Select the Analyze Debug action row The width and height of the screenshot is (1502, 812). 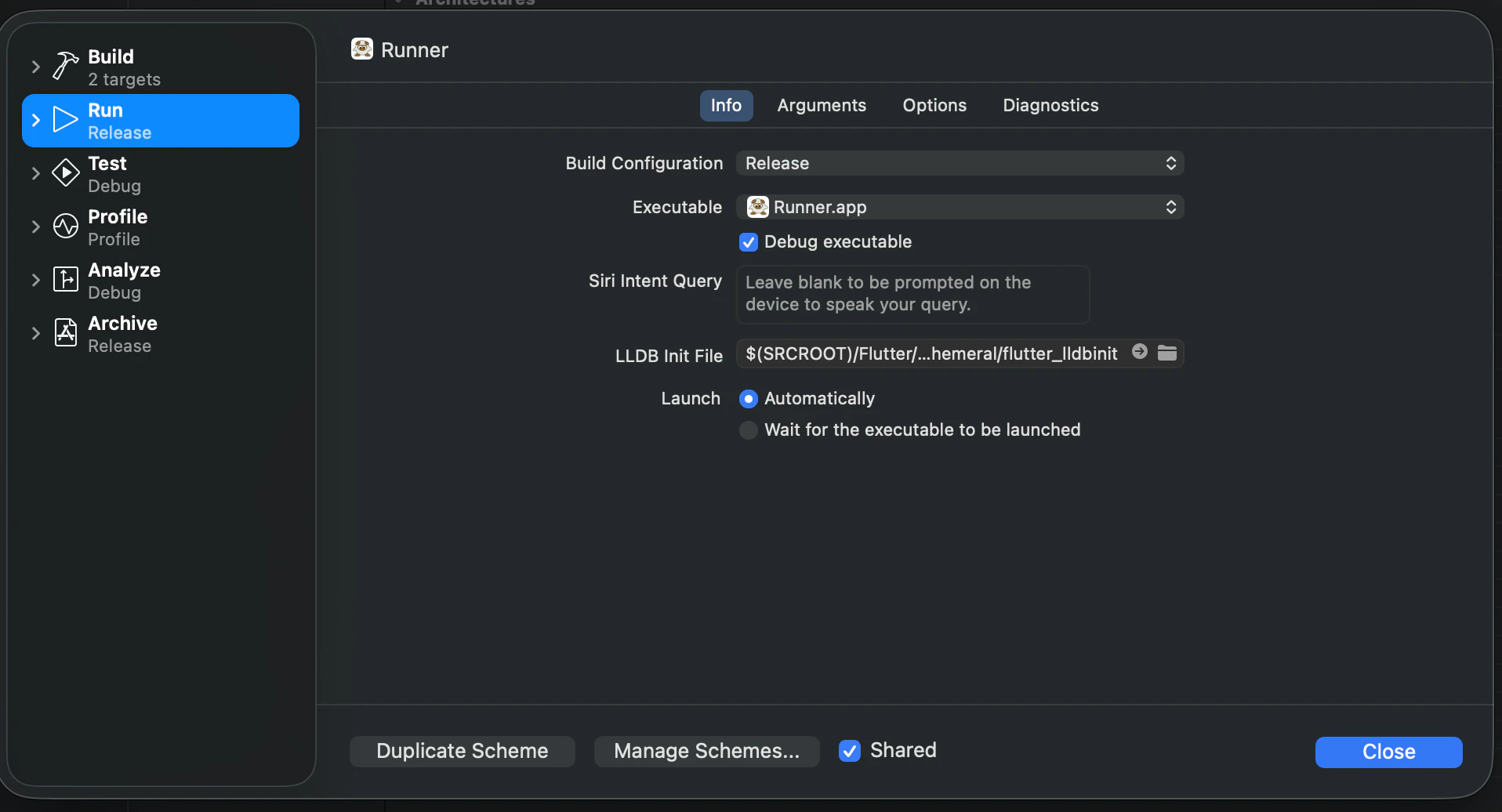[x=161, y=281]
